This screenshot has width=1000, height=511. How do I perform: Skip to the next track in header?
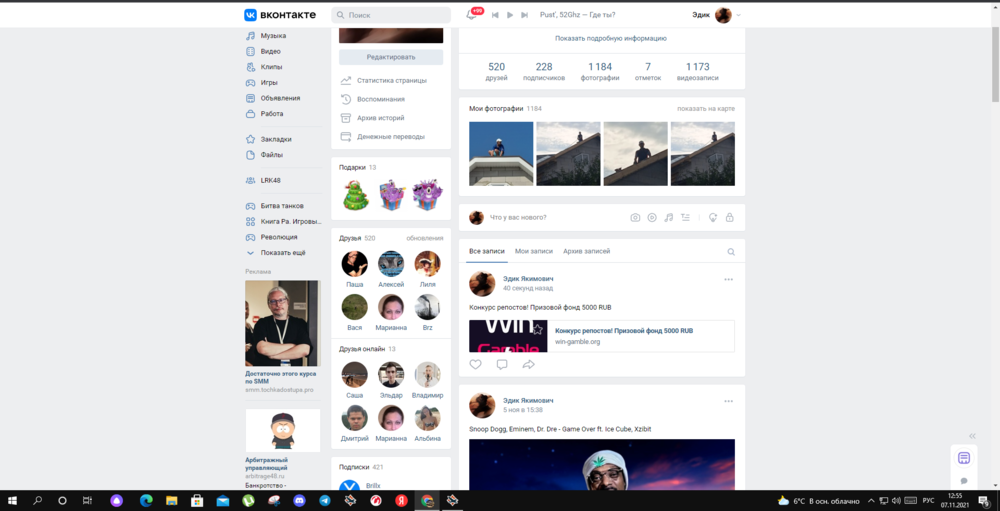524,15
